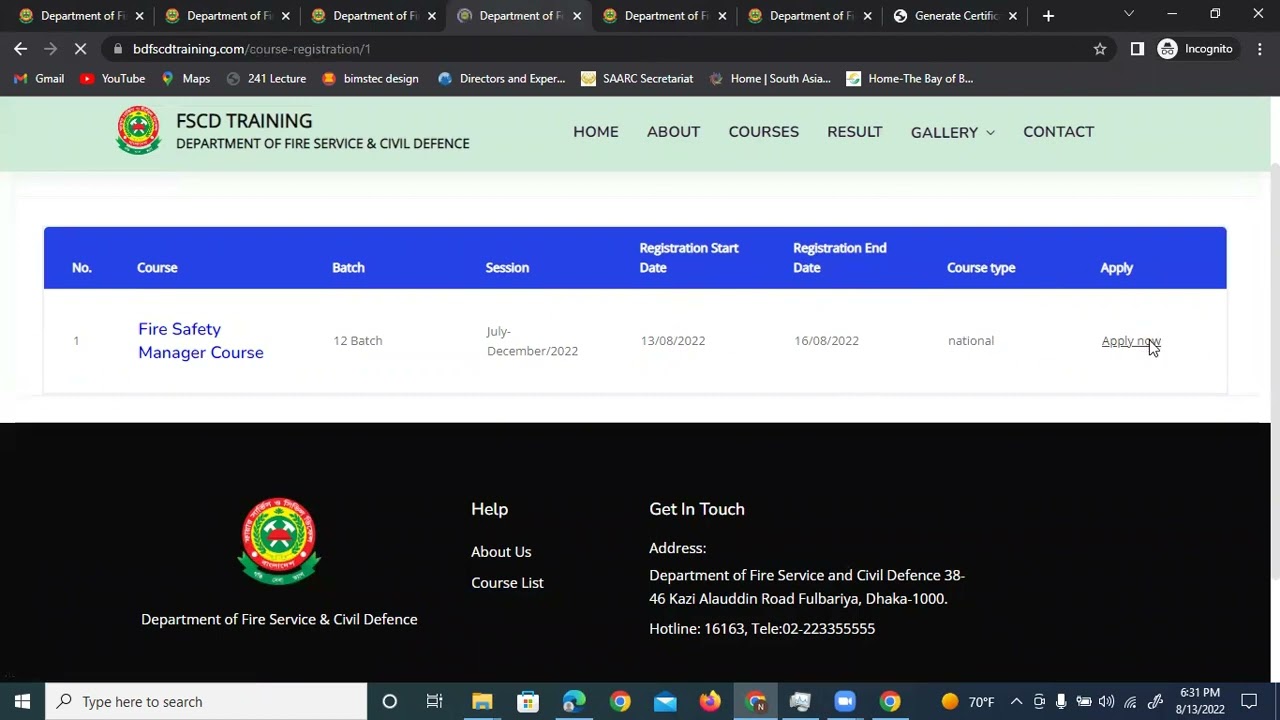Screen dimensions: 1280x720
Task: Switch to the Generate Certificate tab
Action: [956, 16]
